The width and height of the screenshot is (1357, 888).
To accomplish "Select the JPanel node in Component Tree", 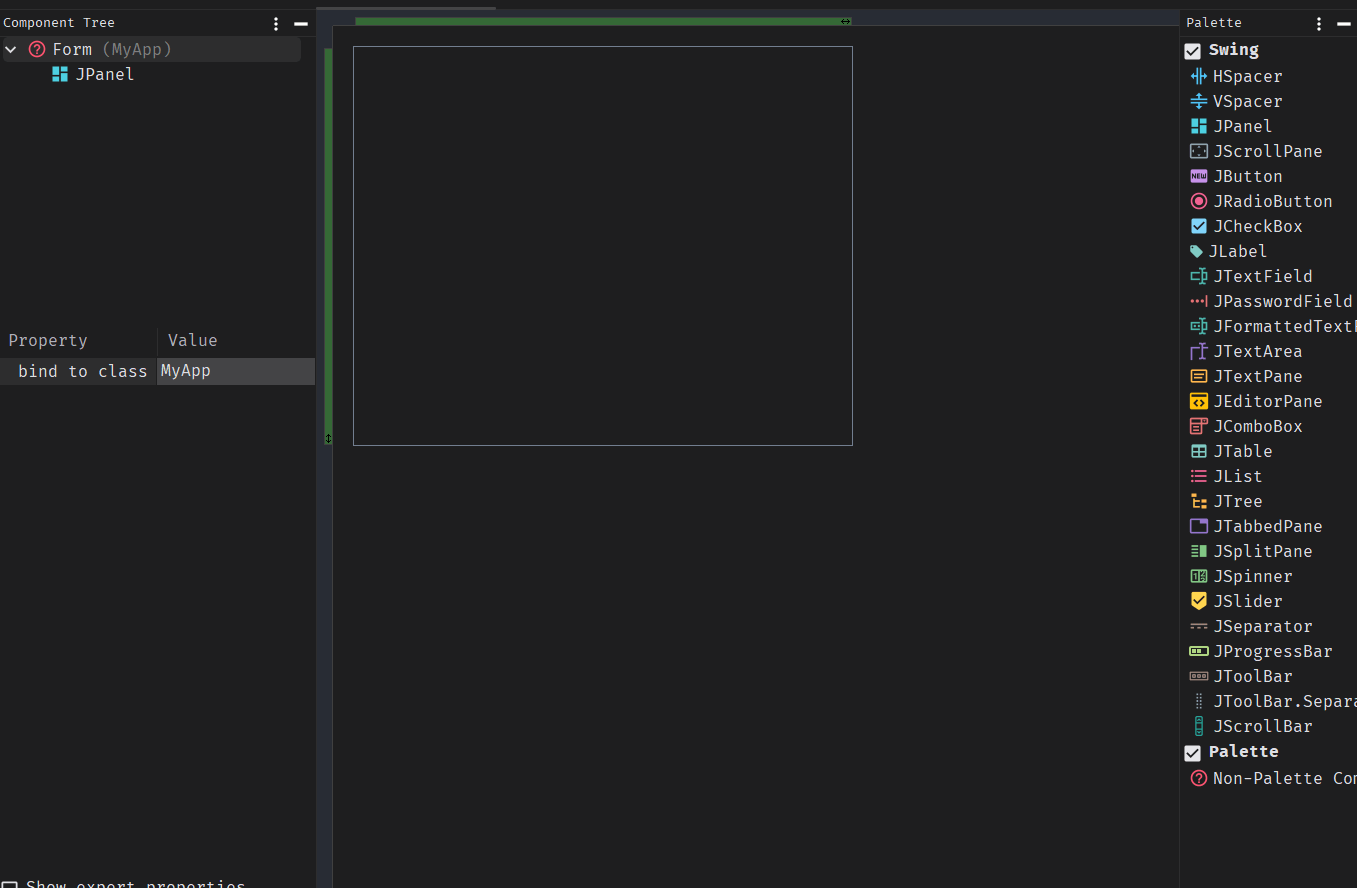I will click(x=104, y=74).
